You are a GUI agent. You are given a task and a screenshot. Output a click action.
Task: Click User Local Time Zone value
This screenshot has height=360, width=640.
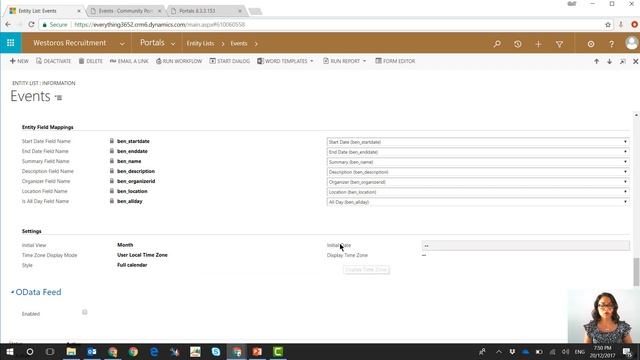click(142, 255)
